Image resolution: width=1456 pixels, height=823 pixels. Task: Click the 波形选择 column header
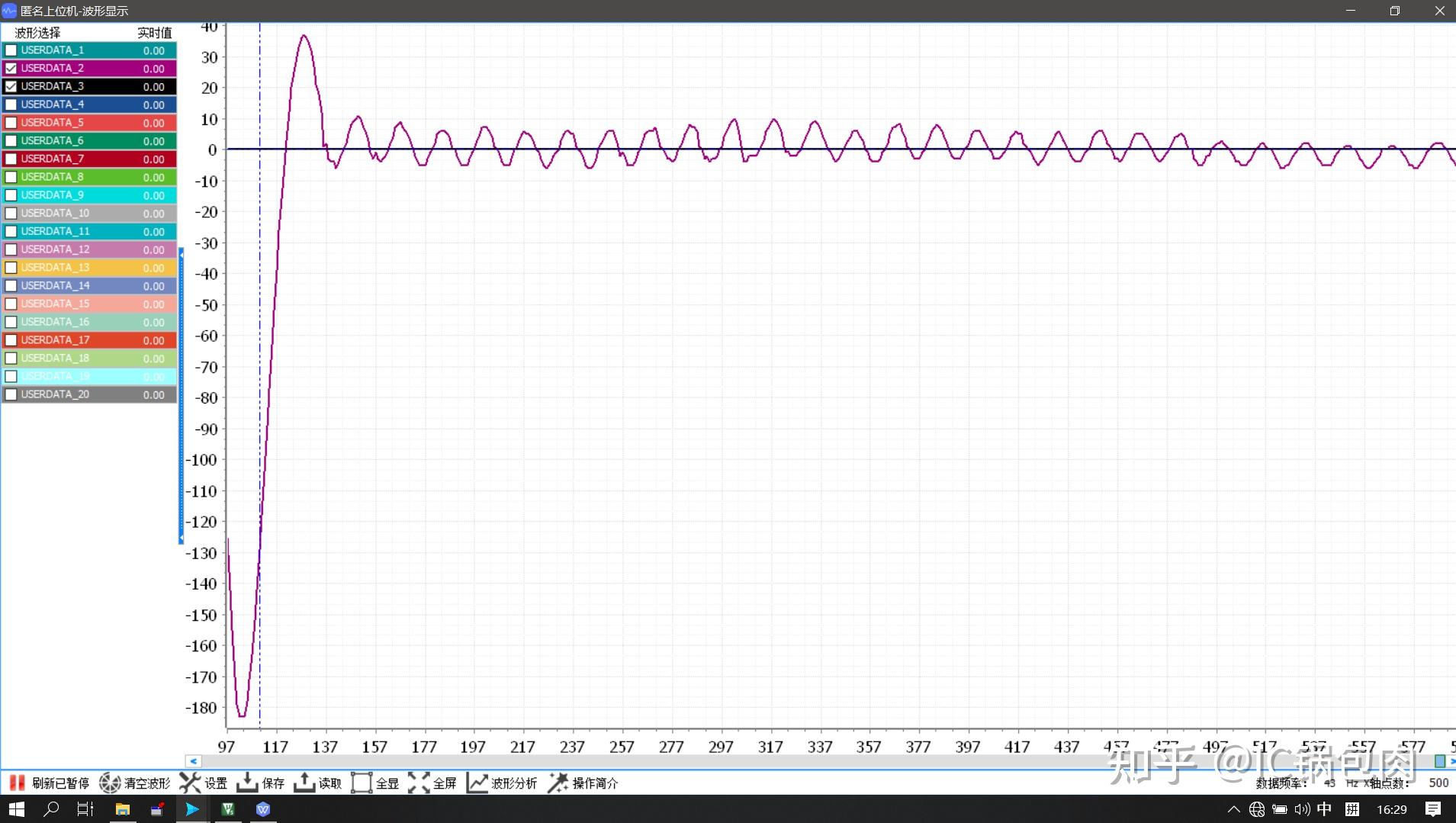coord(37,33)
